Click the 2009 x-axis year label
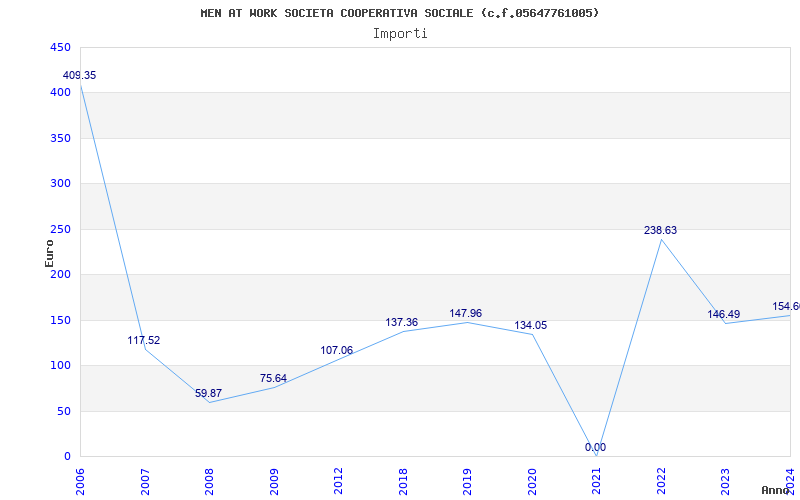The height and width of the screenshot is (500, 800). (274, 481)
